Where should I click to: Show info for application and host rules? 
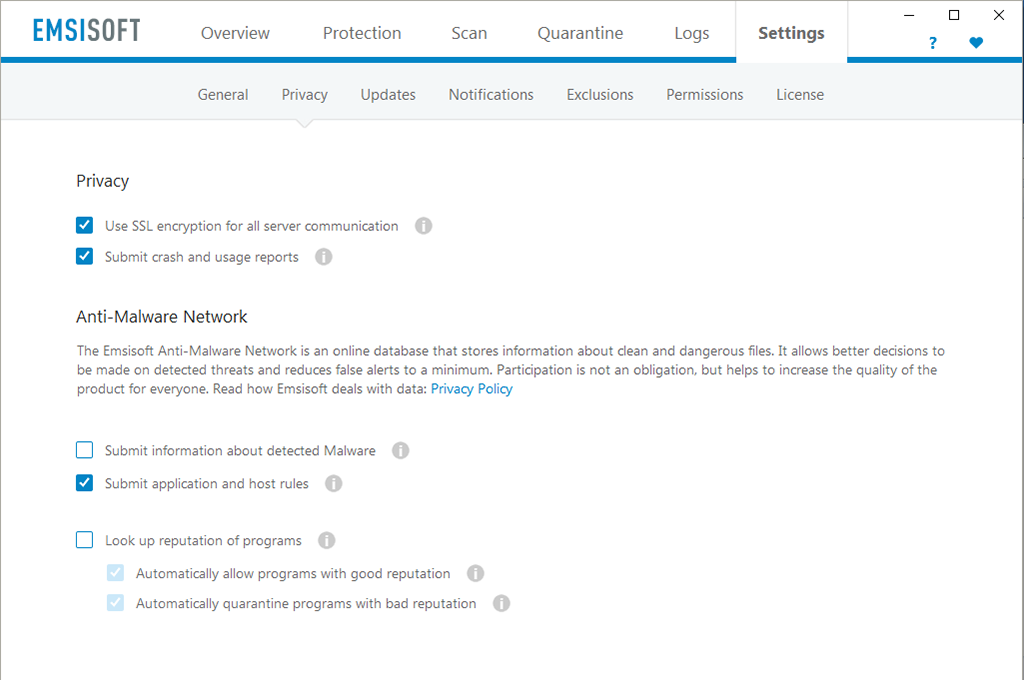point(333,484)
